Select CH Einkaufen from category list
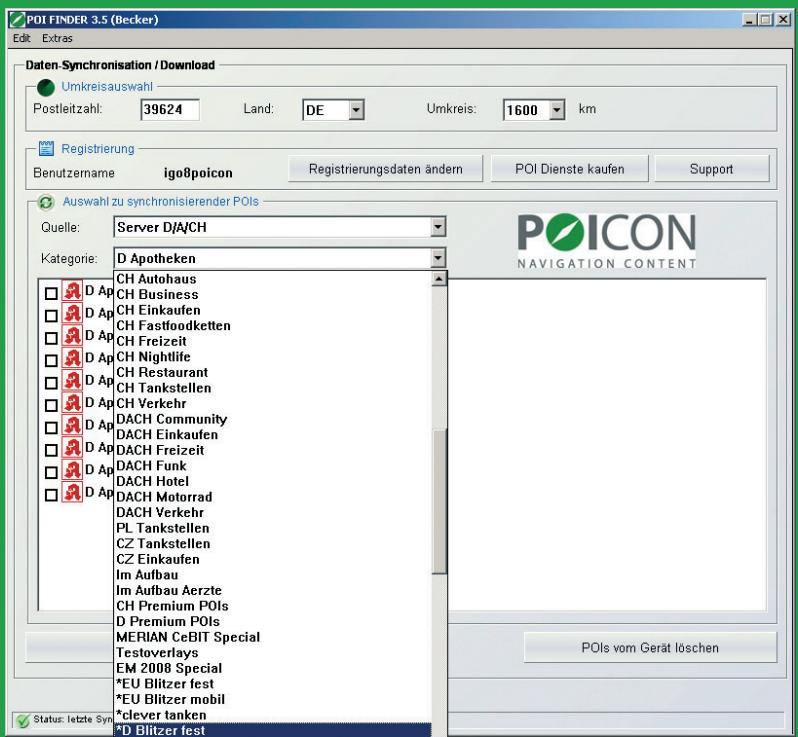 pyautogui.click(x=273, y=310)
